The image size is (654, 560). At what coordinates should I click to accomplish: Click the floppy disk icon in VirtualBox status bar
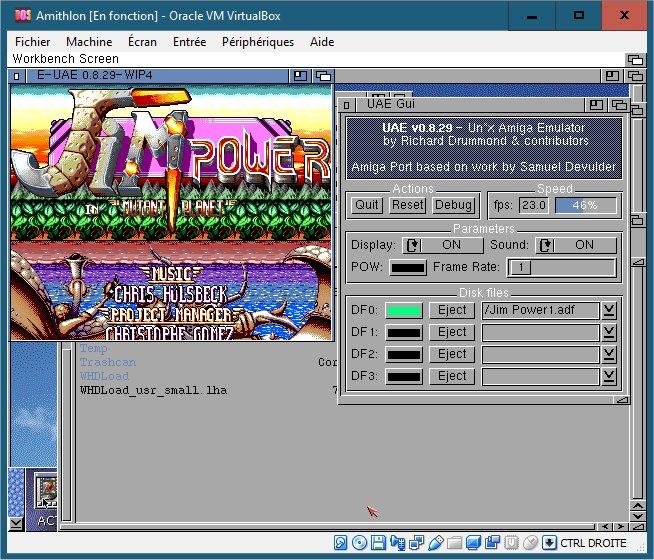click(378, 542)
